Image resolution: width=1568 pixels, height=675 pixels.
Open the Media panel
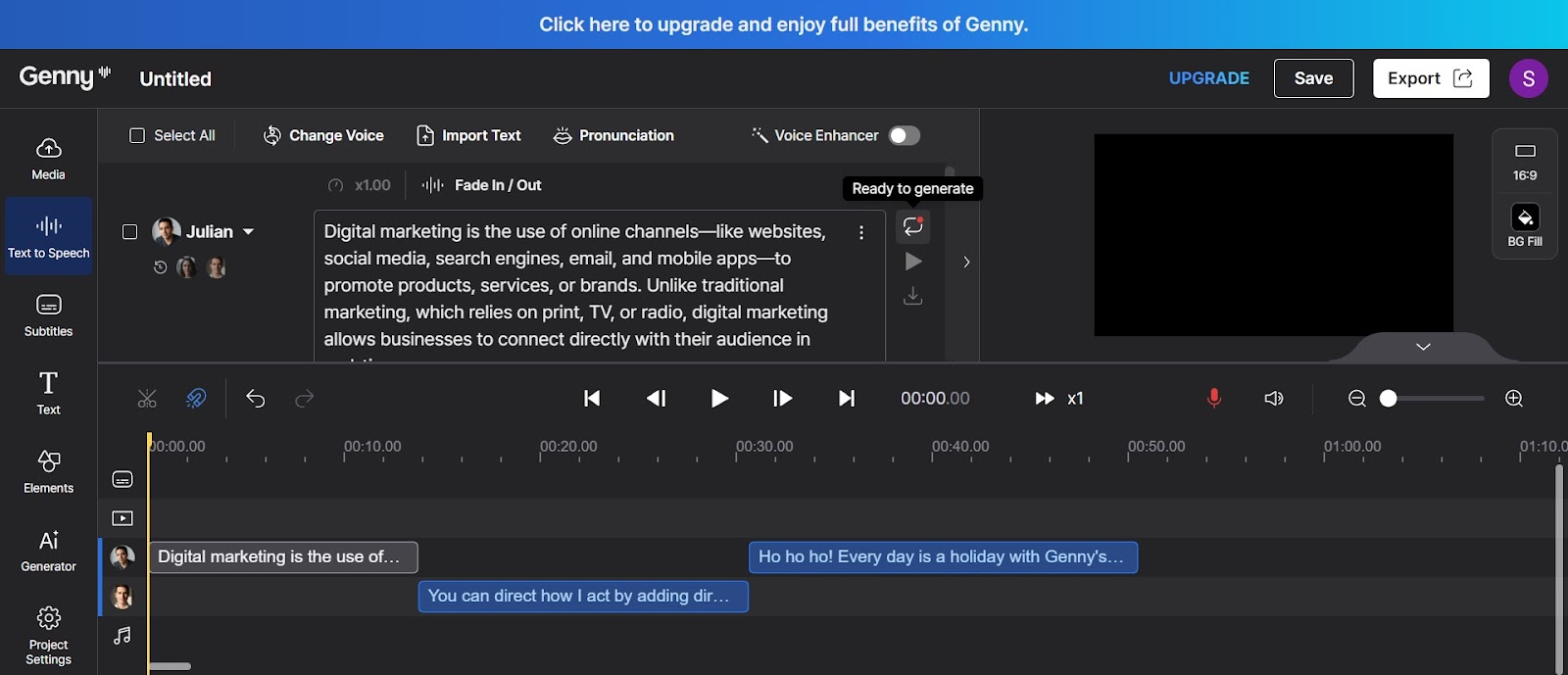pyautogui.click(x=48, y=159)
